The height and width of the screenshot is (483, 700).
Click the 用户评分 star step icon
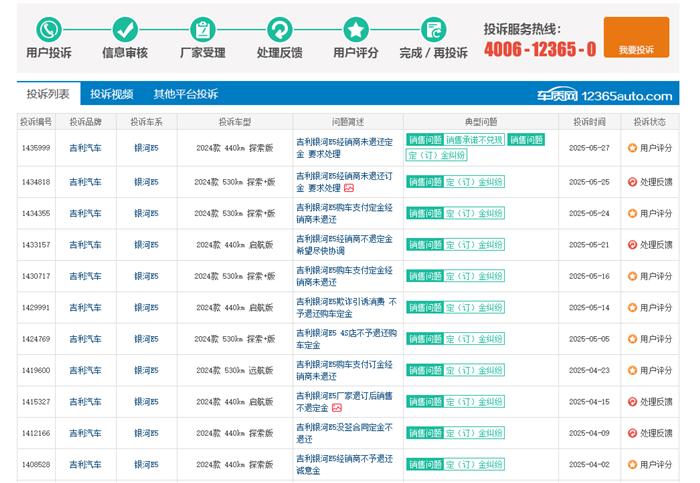[356, 29]
